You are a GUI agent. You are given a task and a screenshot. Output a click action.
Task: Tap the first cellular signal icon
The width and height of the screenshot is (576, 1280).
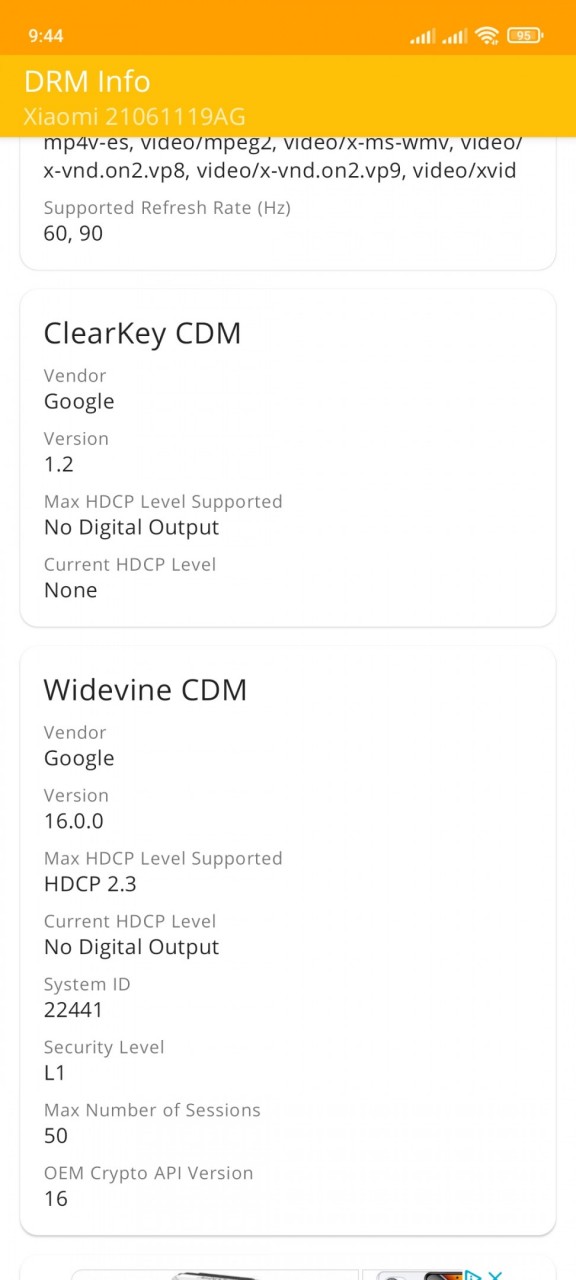point(423,37)
